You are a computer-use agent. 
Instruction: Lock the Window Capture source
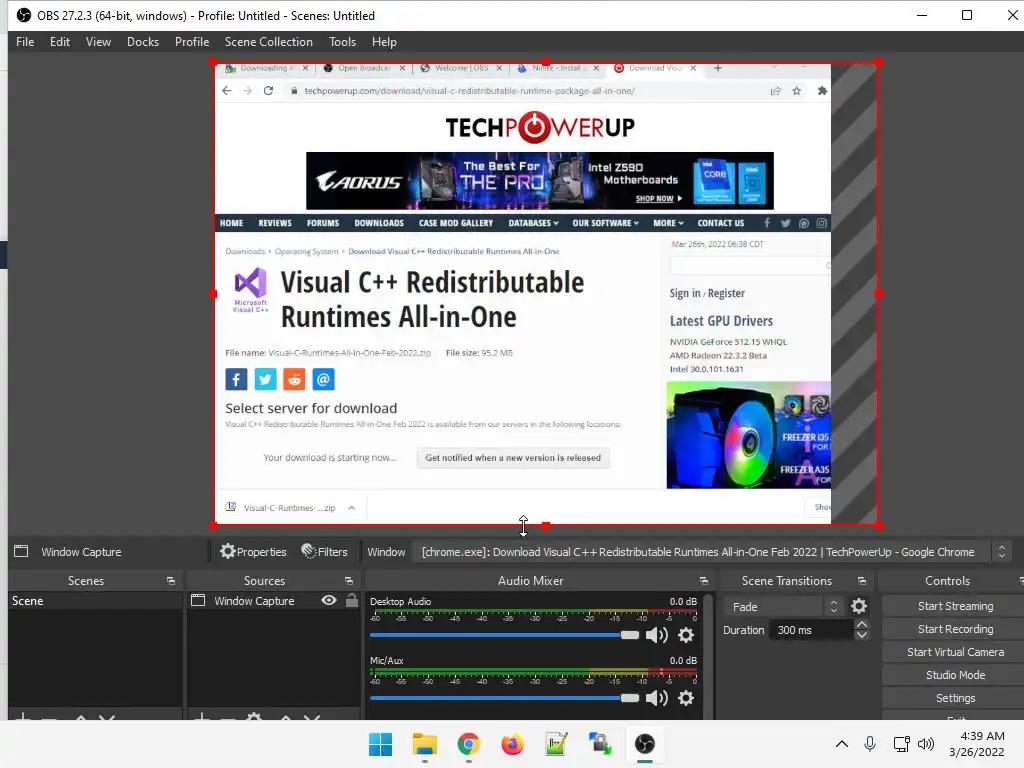pyautogui.click(x=352, y=600)
